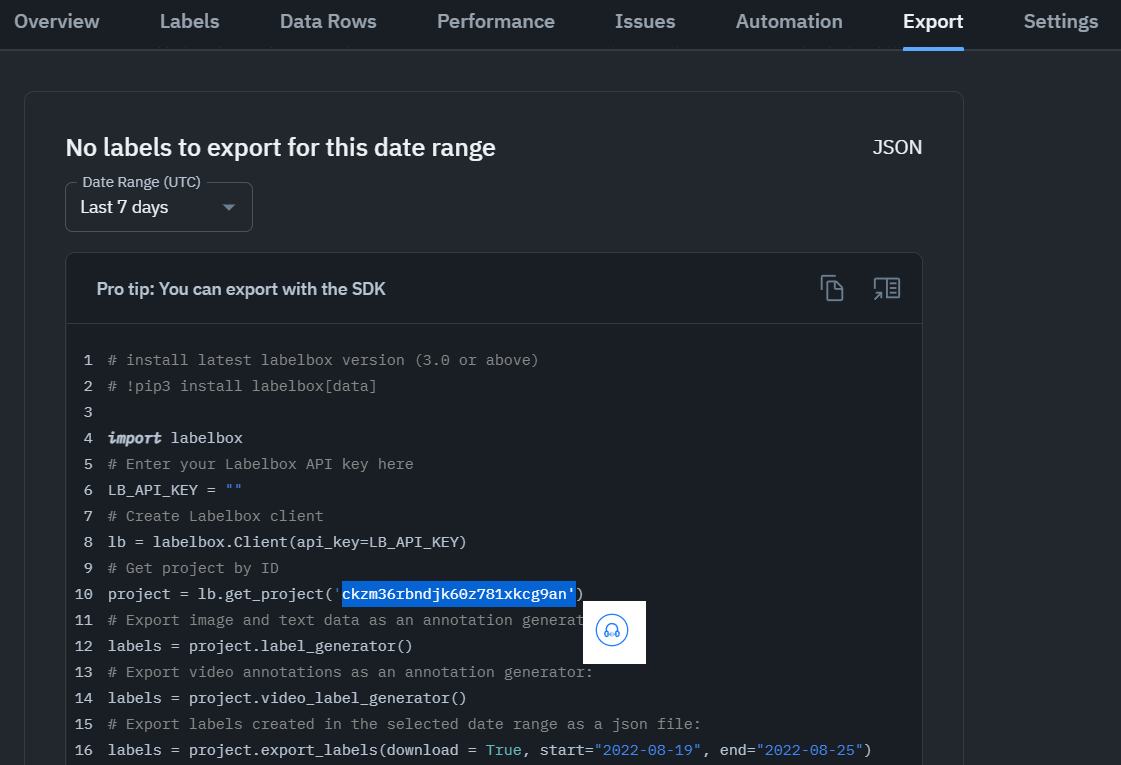1121x765 pixels.
Task: Click the highlighted project ID string
Action: [x=458, y=594]
